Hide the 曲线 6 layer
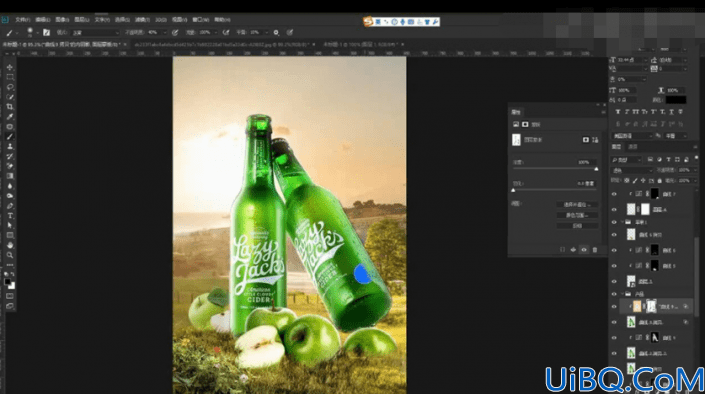The image size is (705, 394). pyautogui.click(x=614, y=250)
